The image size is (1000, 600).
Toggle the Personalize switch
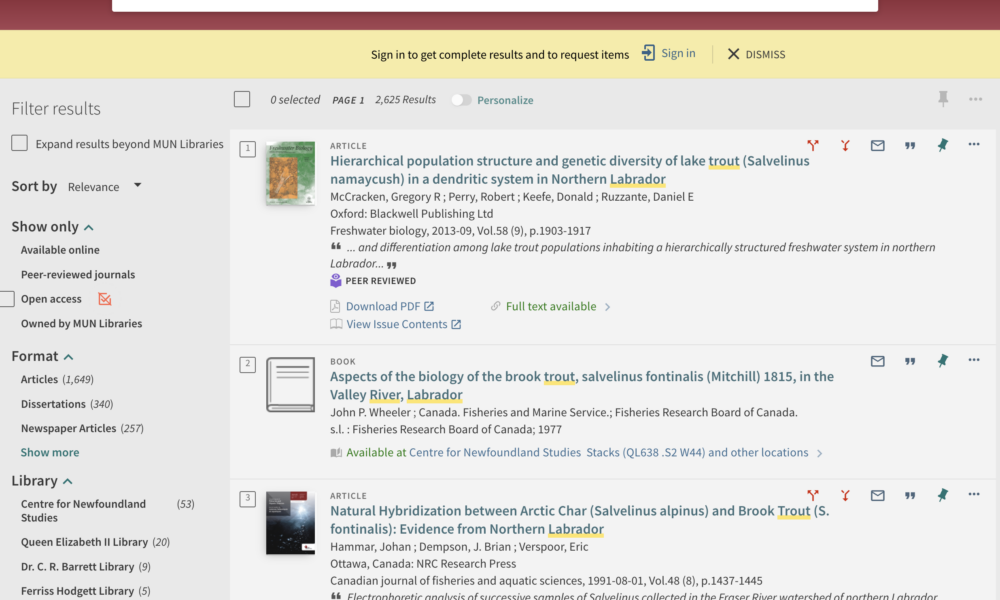point(461,100)
